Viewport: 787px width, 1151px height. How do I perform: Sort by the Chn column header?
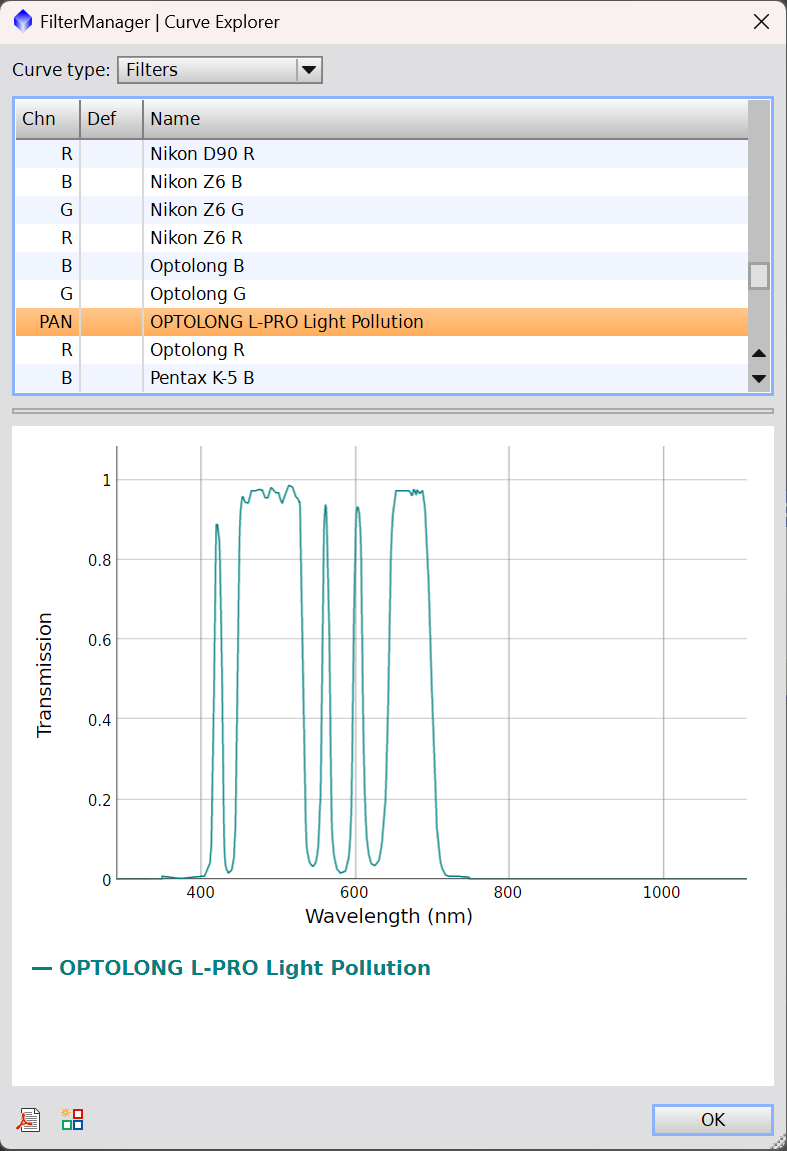(x=48, y=119)
